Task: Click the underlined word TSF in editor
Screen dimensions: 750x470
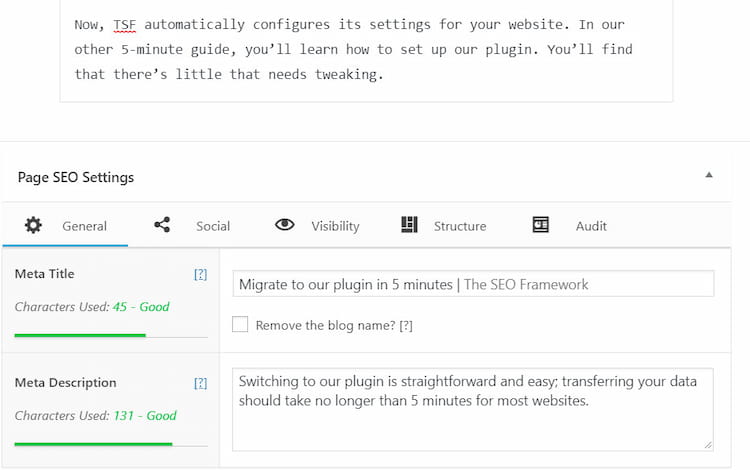Action: coord(125,24)
